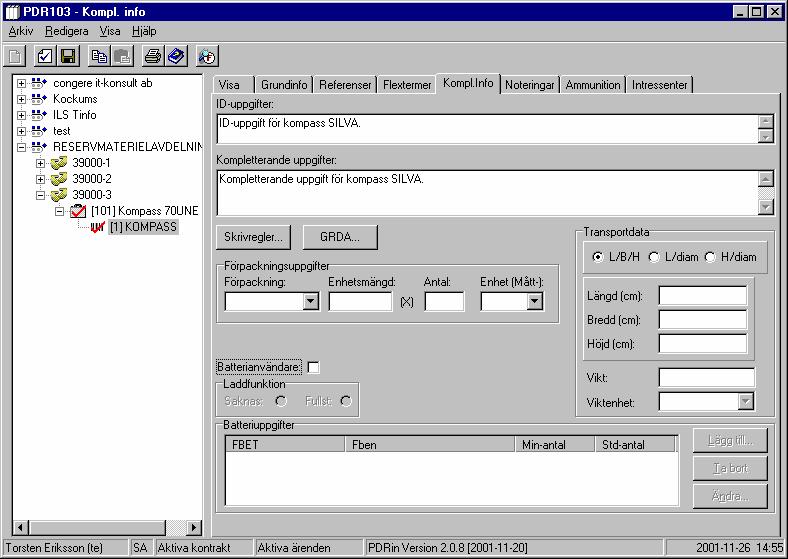Open the Arkiv menu
788x559 pixels.
coord(21,31)
